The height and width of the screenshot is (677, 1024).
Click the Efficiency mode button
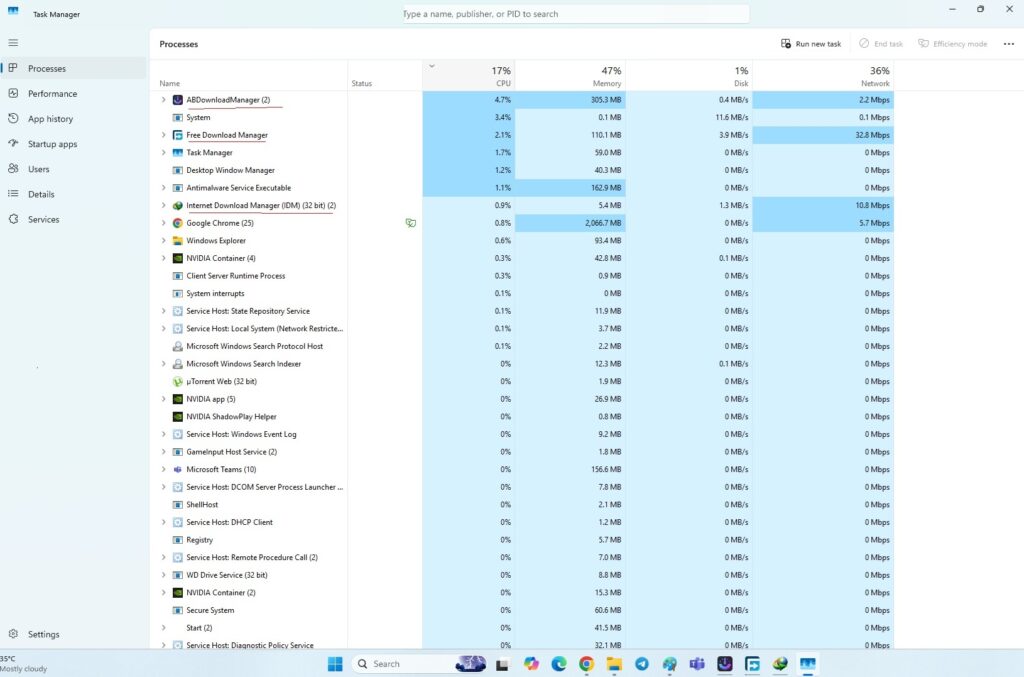pos(953,44)
